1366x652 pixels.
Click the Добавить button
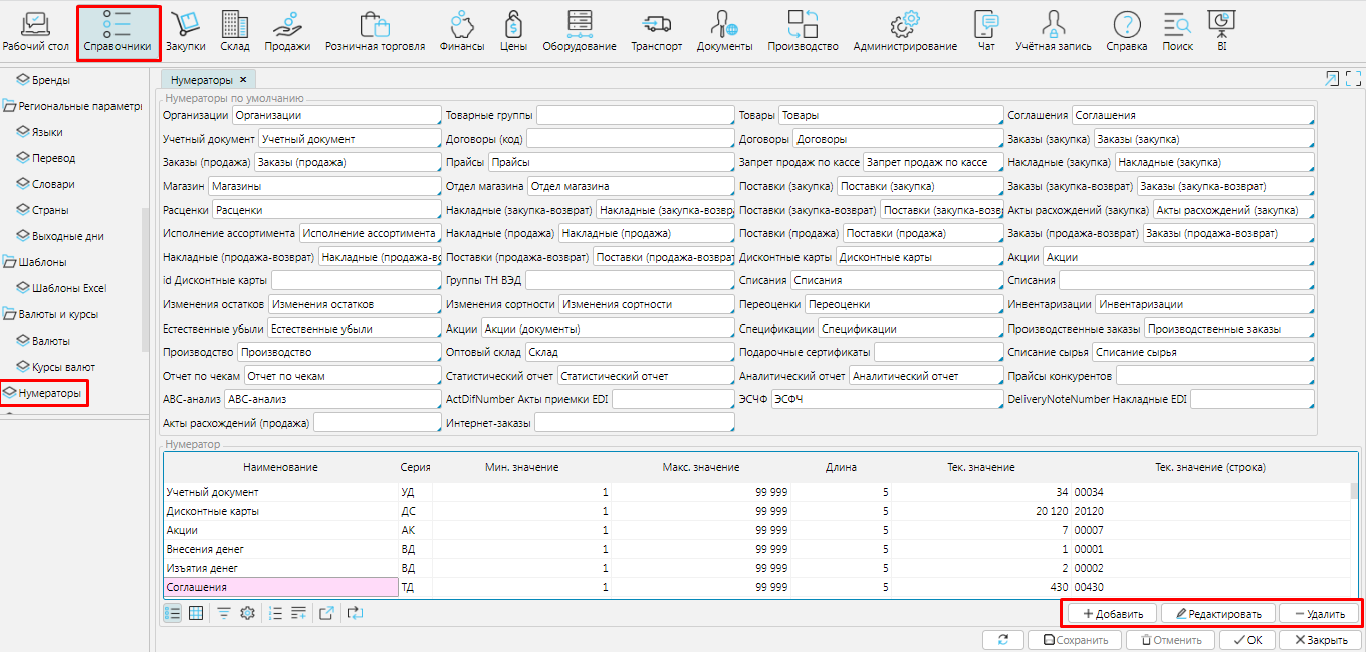coord(1112,613)
